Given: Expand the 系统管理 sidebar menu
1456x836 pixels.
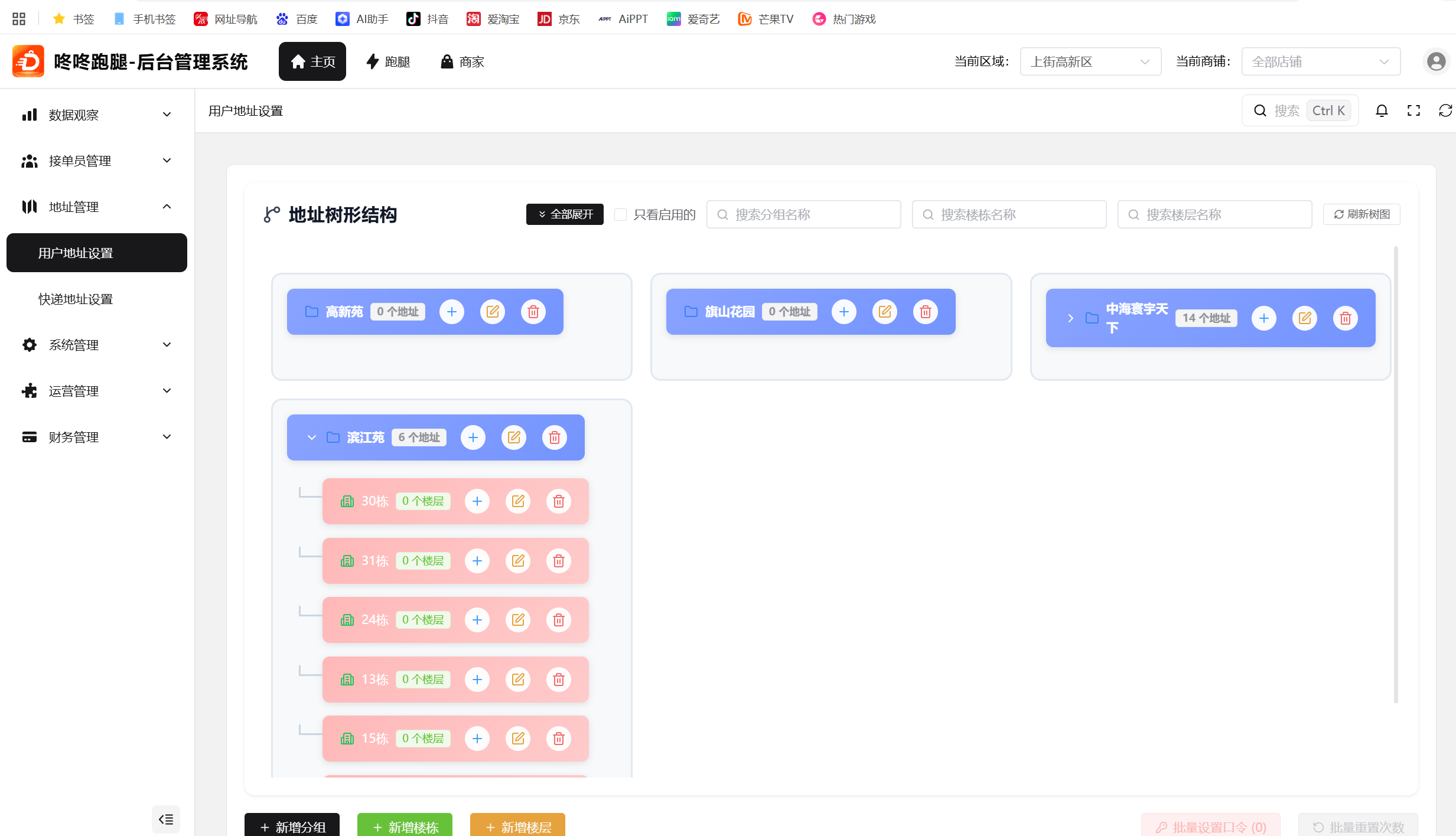Looking at the screenshot, I should pos(97,345).
